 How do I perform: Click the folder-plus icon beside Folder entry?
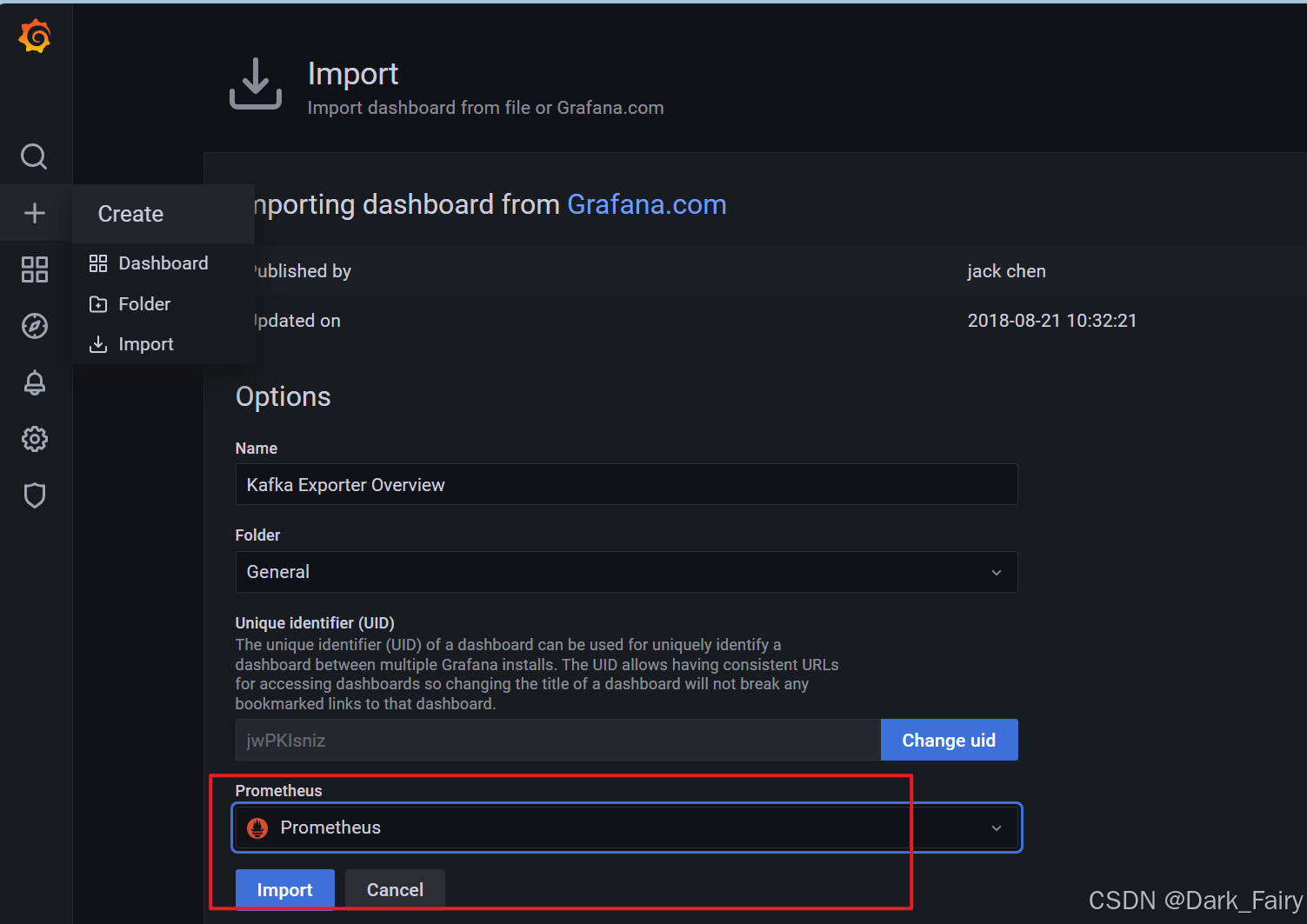click(x=98, y=304)
